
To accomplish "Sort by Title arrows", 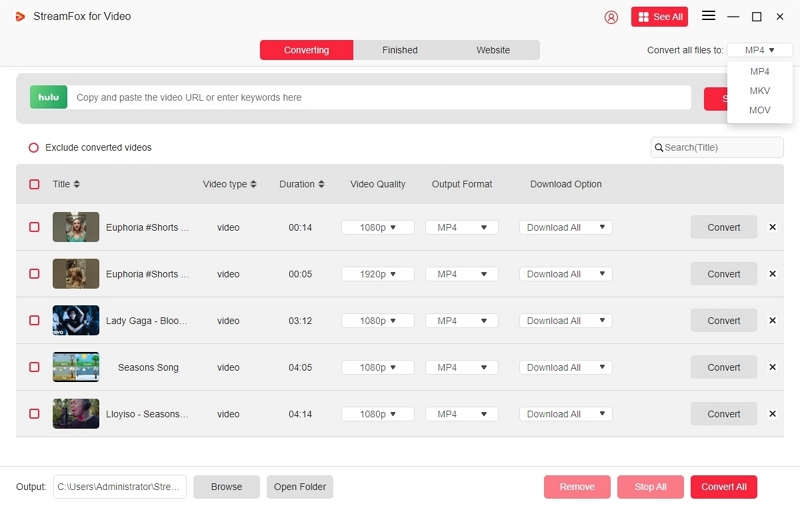I will coord(77,184).
